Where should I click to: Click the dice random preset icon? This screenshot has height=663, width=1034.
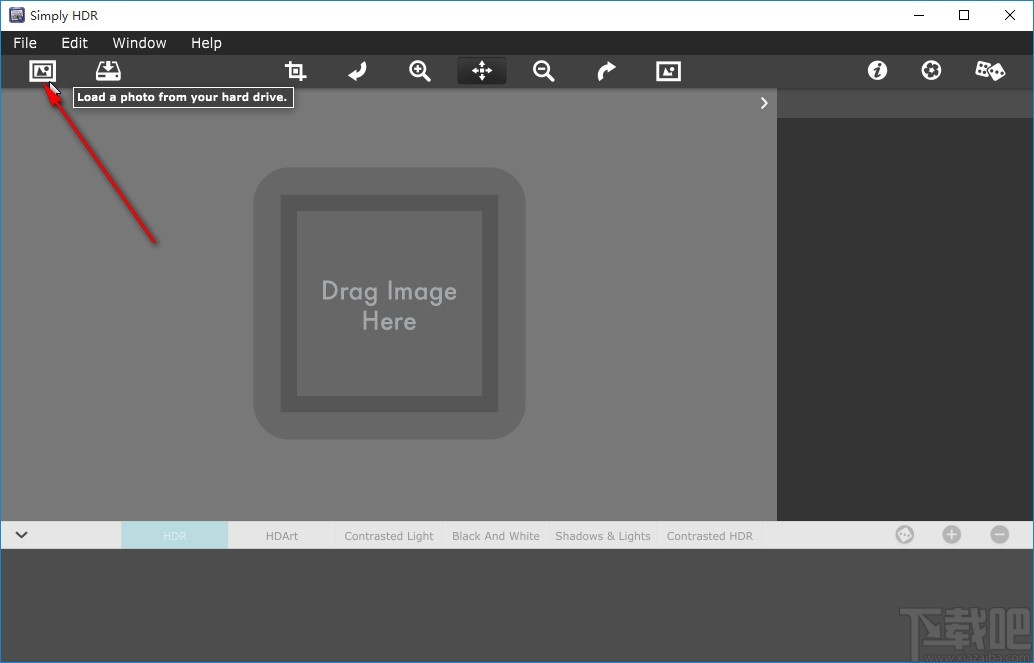pyautogui.click(x=990, y=71)
